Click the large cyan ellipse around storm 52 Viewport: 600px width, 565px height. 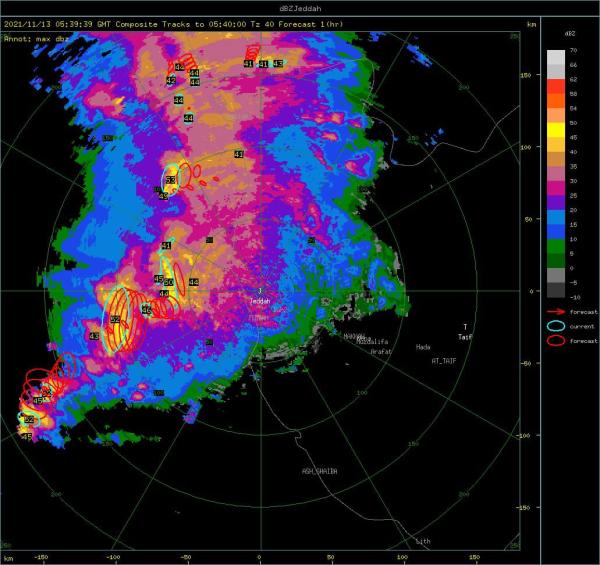point(117,319)
